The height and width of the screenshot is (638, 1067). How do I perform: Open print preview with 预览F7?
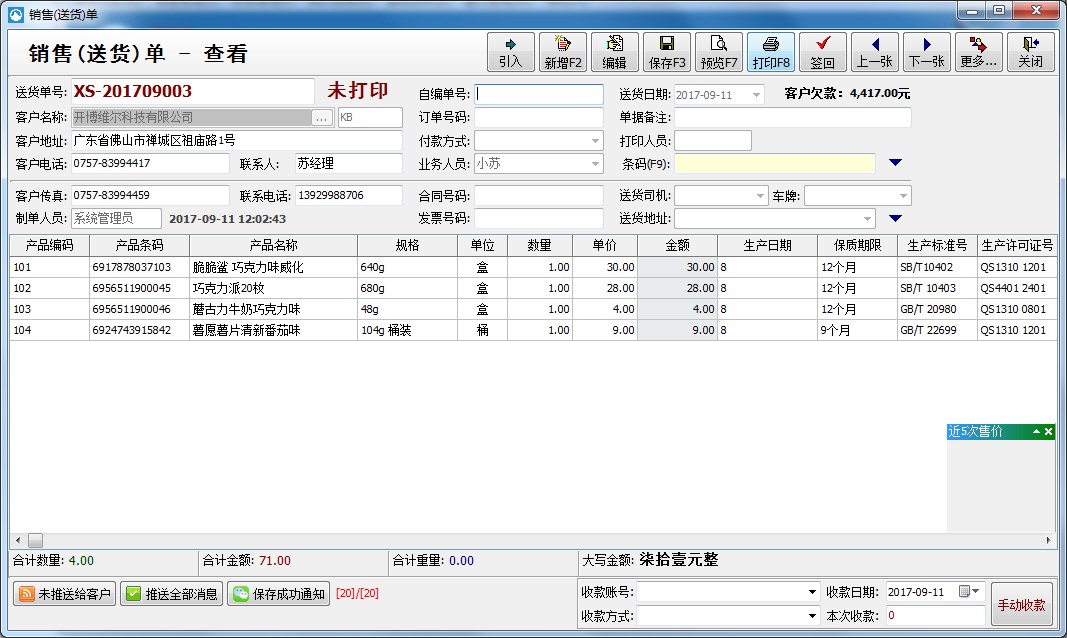(719, 52)
